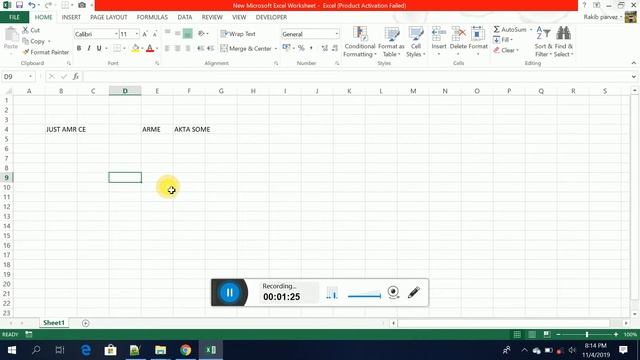Activate the Format Painter
640x360 pixels.
(x=46, y=52)
